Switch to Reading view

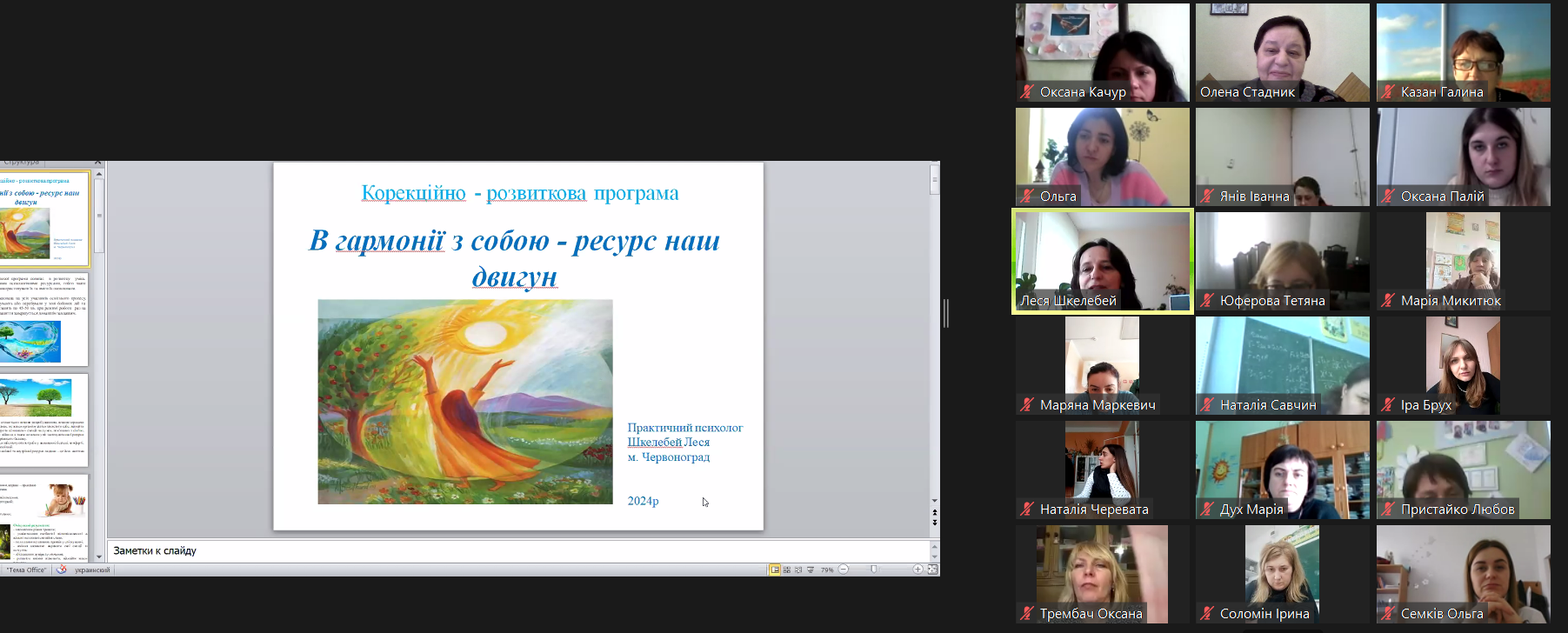click(798, 570)
